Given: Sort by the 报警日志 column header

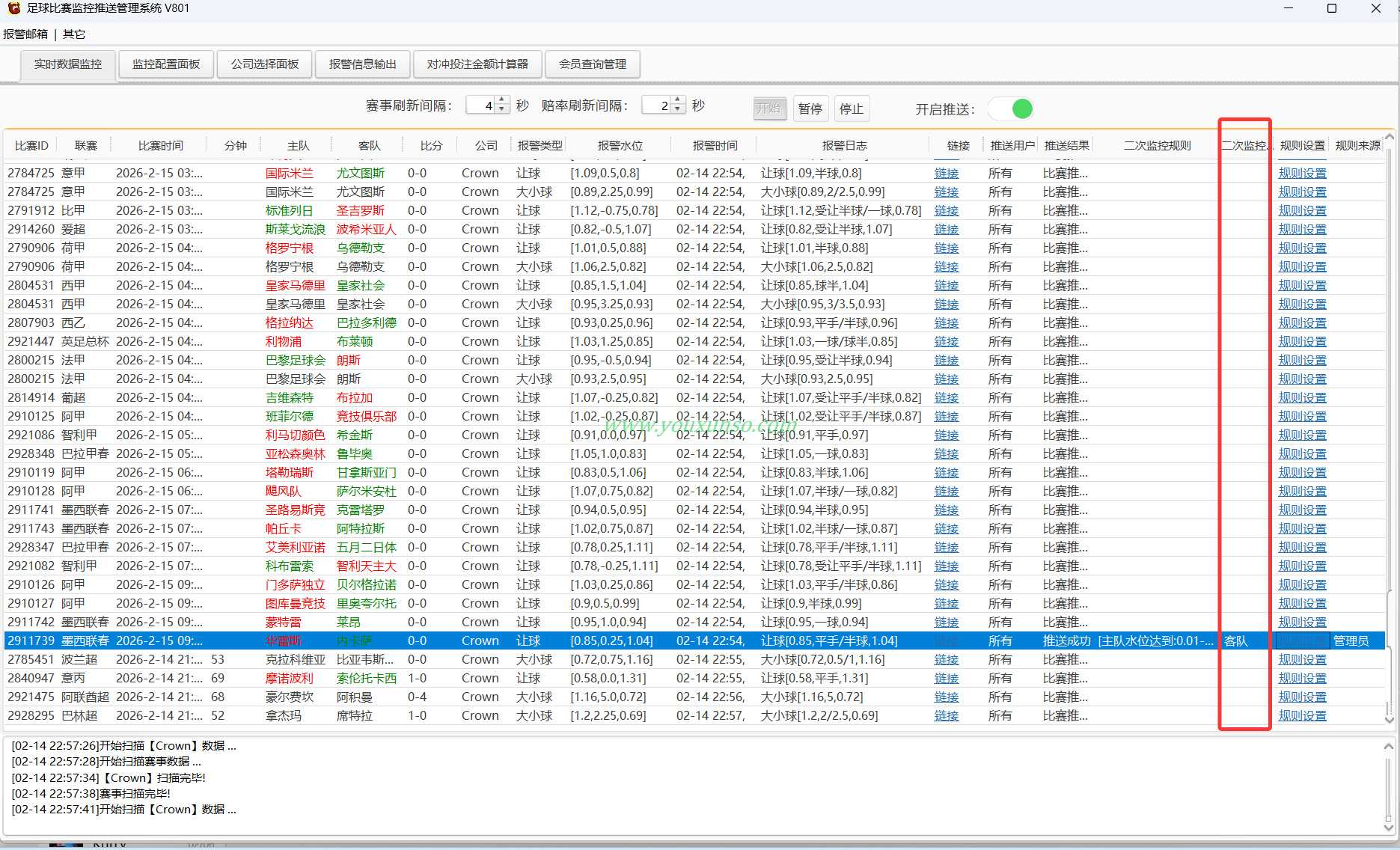Looking at the screenshot, I should 844,146.
